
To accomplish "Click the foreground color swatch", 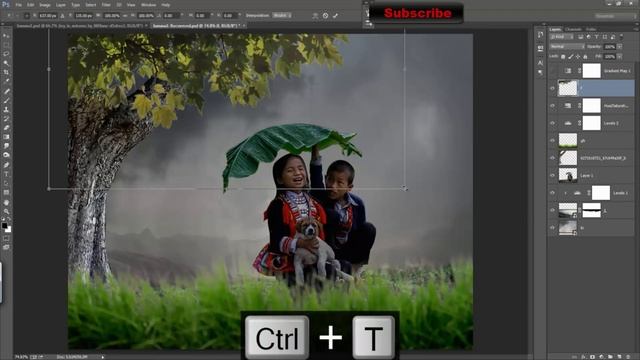I will 4,225.
